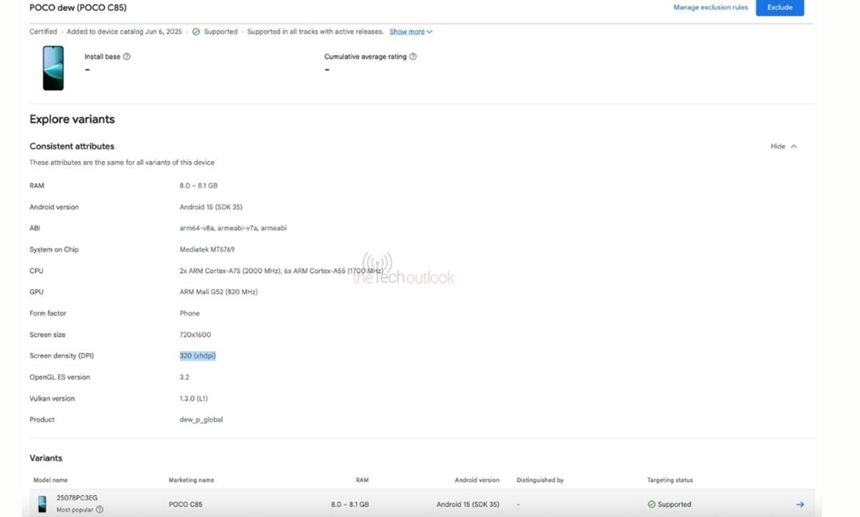This screenshot has width=860, height=517.
Task: Click the Exclude button
Action: pos(779,7)
